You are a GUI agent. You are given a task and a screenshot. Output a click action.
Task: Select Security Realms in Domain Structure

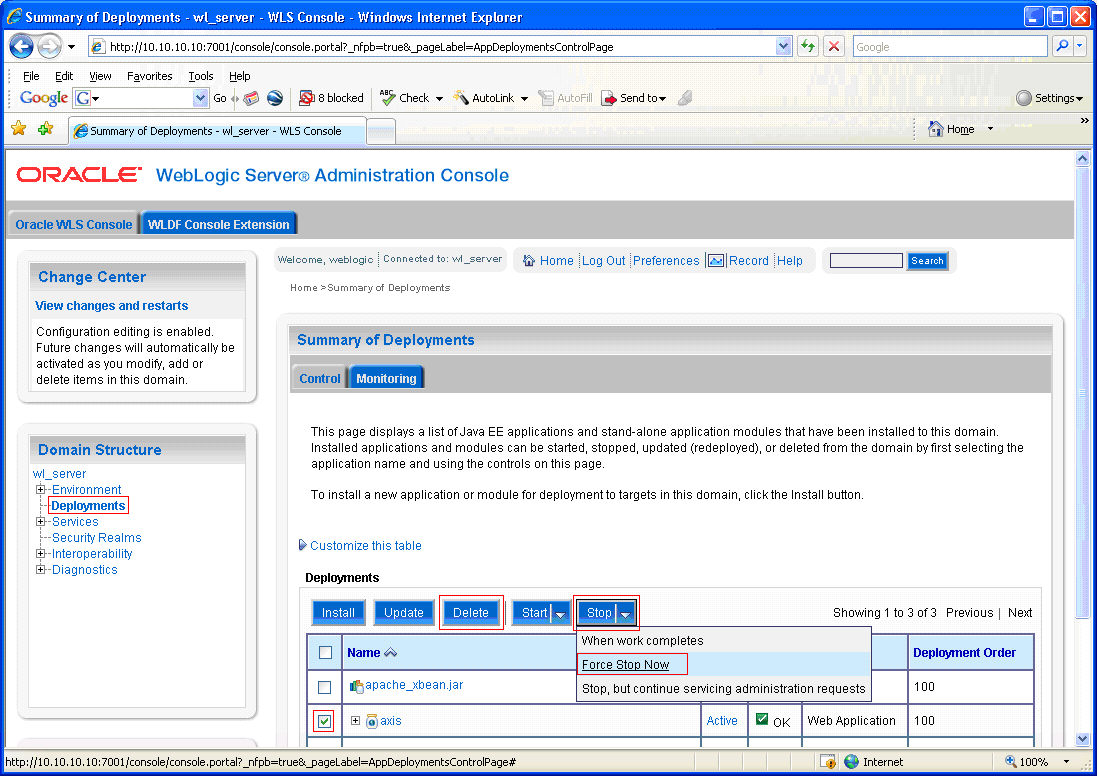(97, 538)
